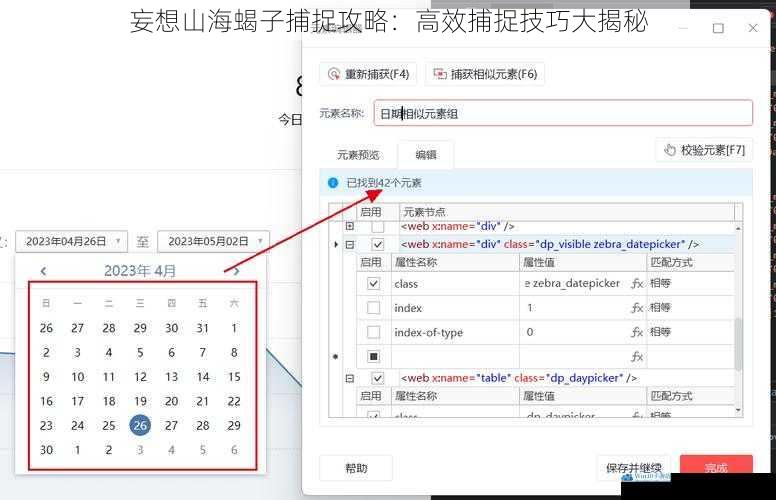This screenshot has width=776, height=500.
Task: Click the fx icon in index-of-type row
Action: click(637, 332)
